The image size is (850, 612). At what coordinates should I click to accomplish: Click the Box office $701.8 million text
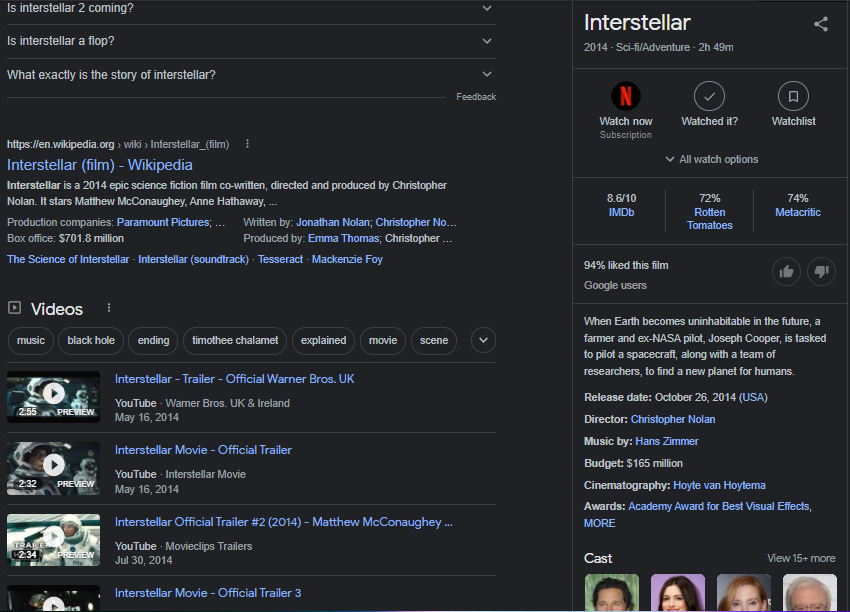[x=65, y=239]
